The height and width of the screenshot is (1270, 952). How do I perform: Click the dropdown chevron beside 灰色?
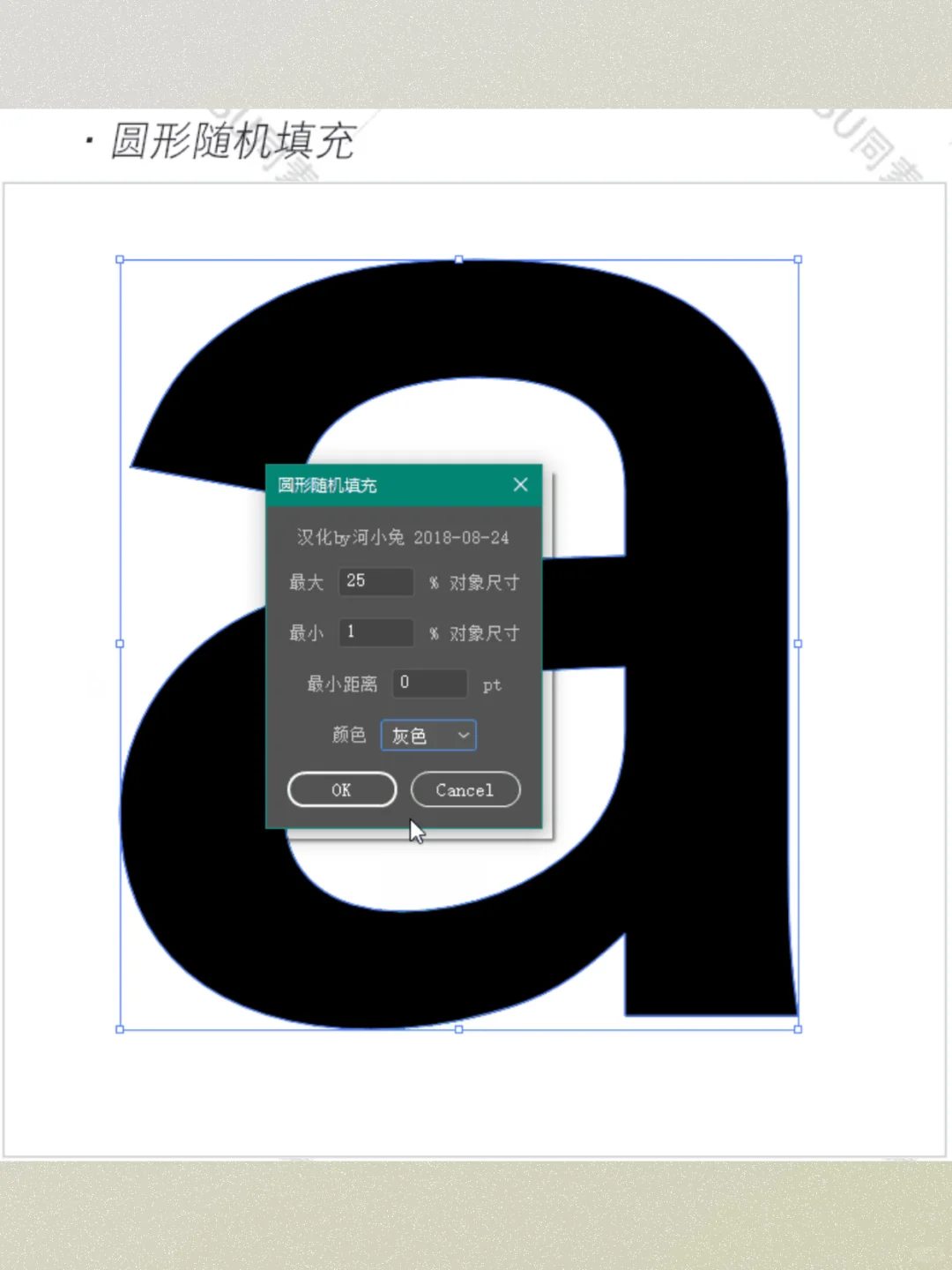[x=463, y=735]
